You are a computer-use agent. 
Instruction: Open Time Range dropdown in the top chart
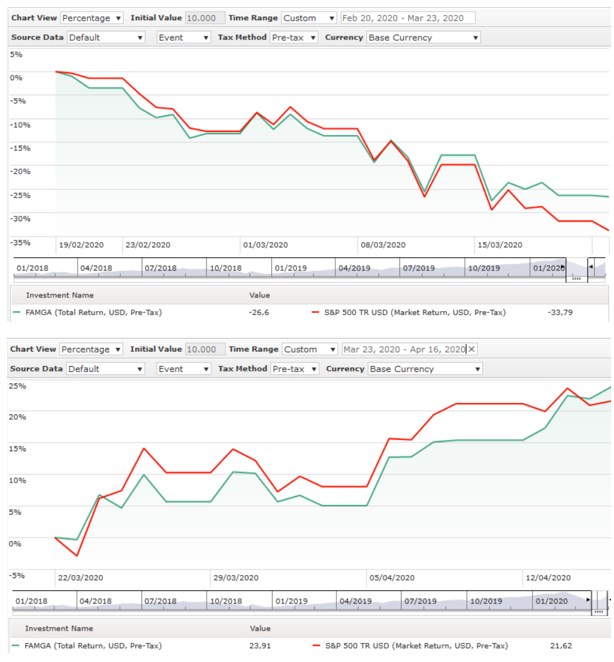[308, 18]
